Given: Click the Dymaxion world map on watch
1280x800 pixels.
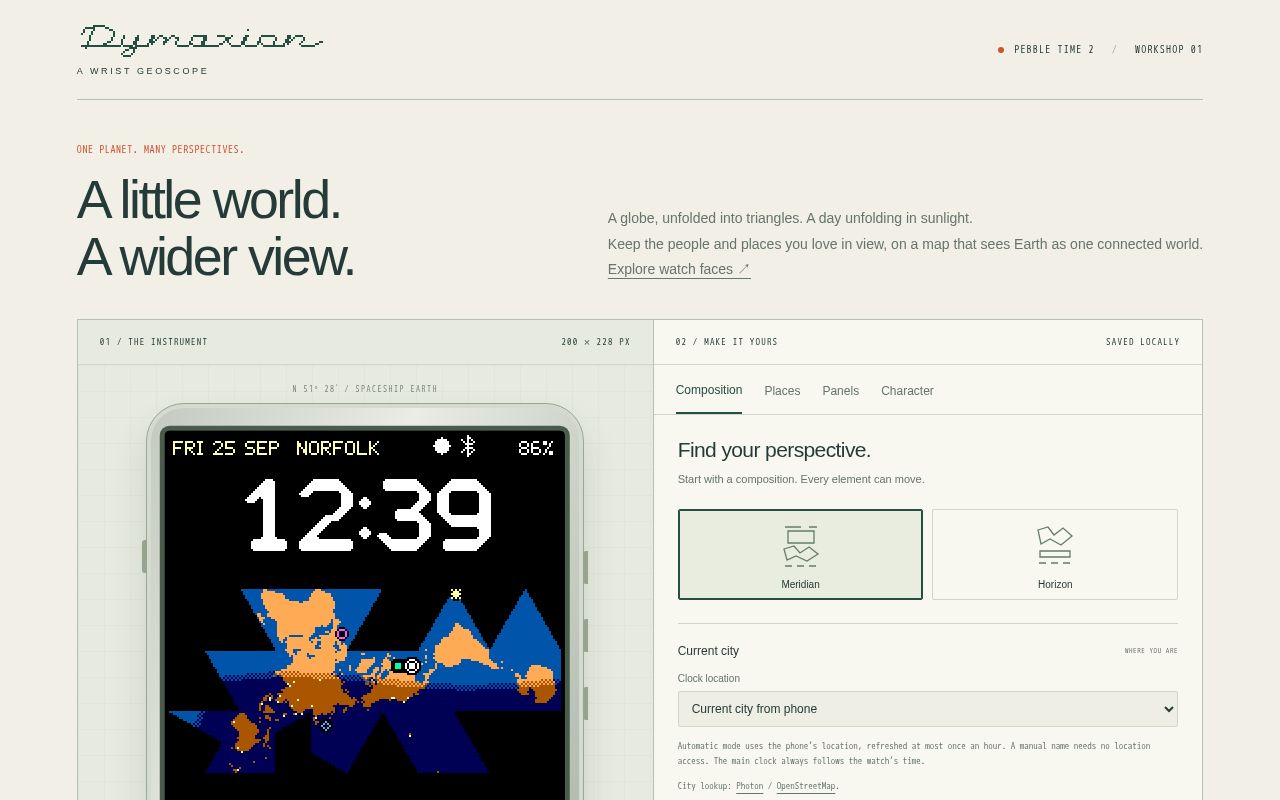Looking at the screenshot, I should pos(364,681).
